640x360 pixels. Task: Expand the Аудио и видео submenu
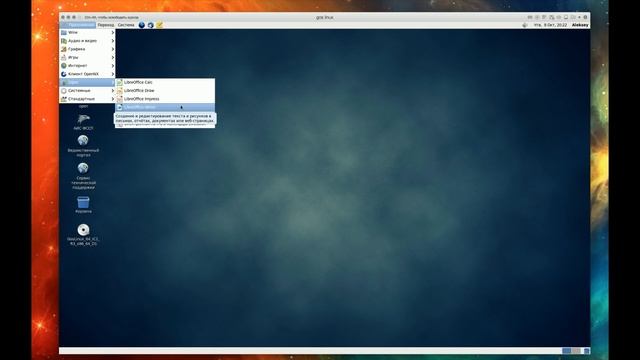(x=87, y=41)
